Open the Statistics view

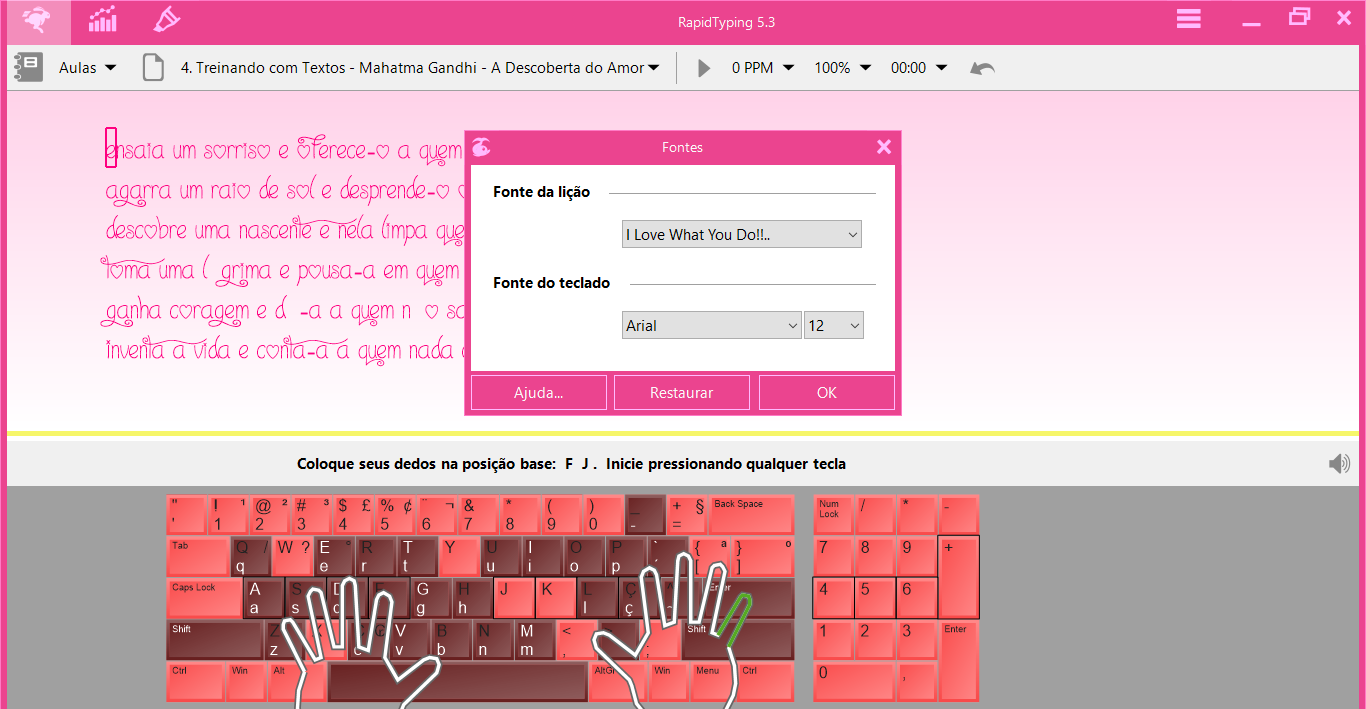103,19
